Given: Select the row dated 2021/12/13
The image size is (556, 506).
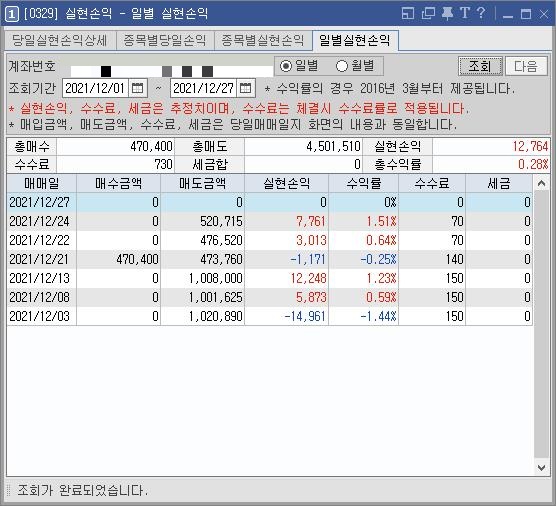Looking at the screenshot, I should click(269, 278).
